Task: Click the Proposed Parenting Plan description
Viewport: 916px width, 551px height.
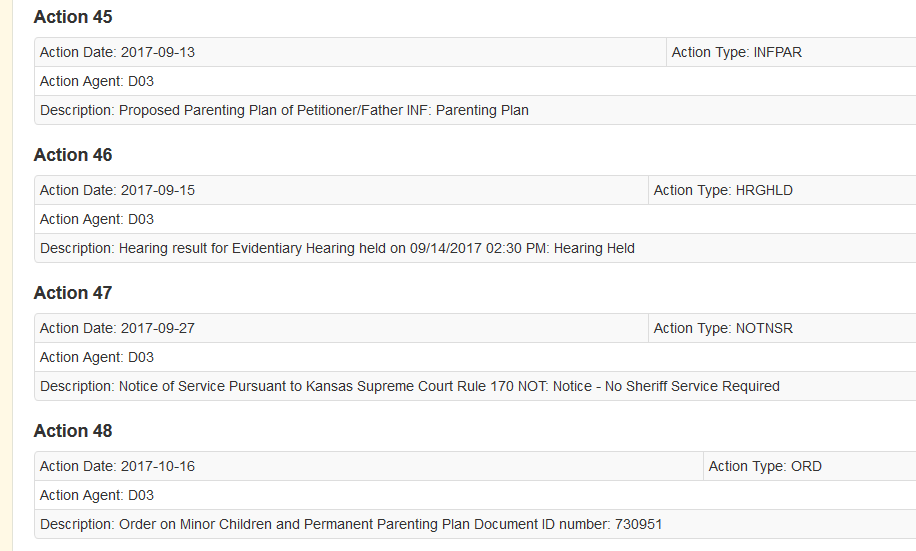Action: click(284, 110)
